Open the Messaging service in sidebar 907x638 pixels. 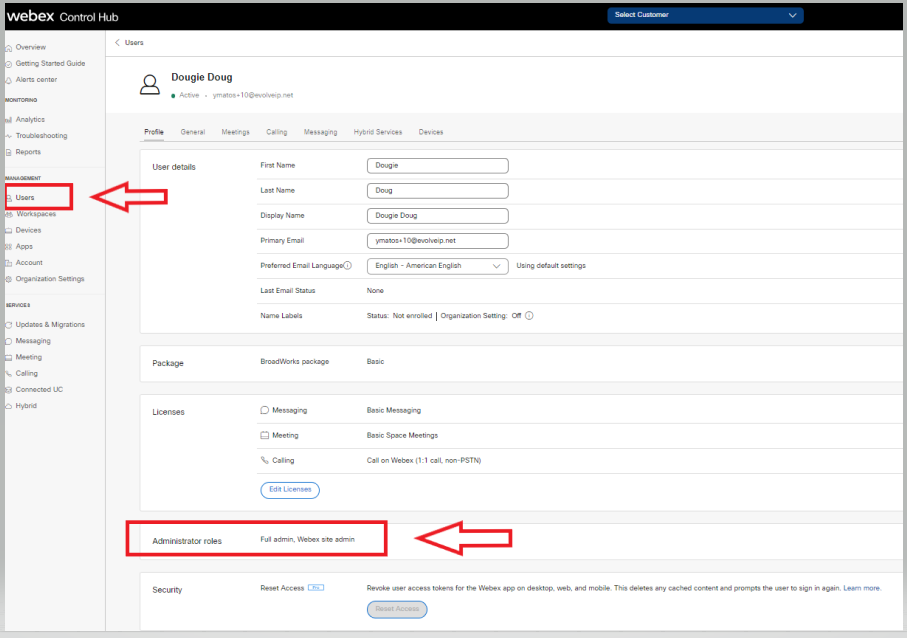point(32,341)
